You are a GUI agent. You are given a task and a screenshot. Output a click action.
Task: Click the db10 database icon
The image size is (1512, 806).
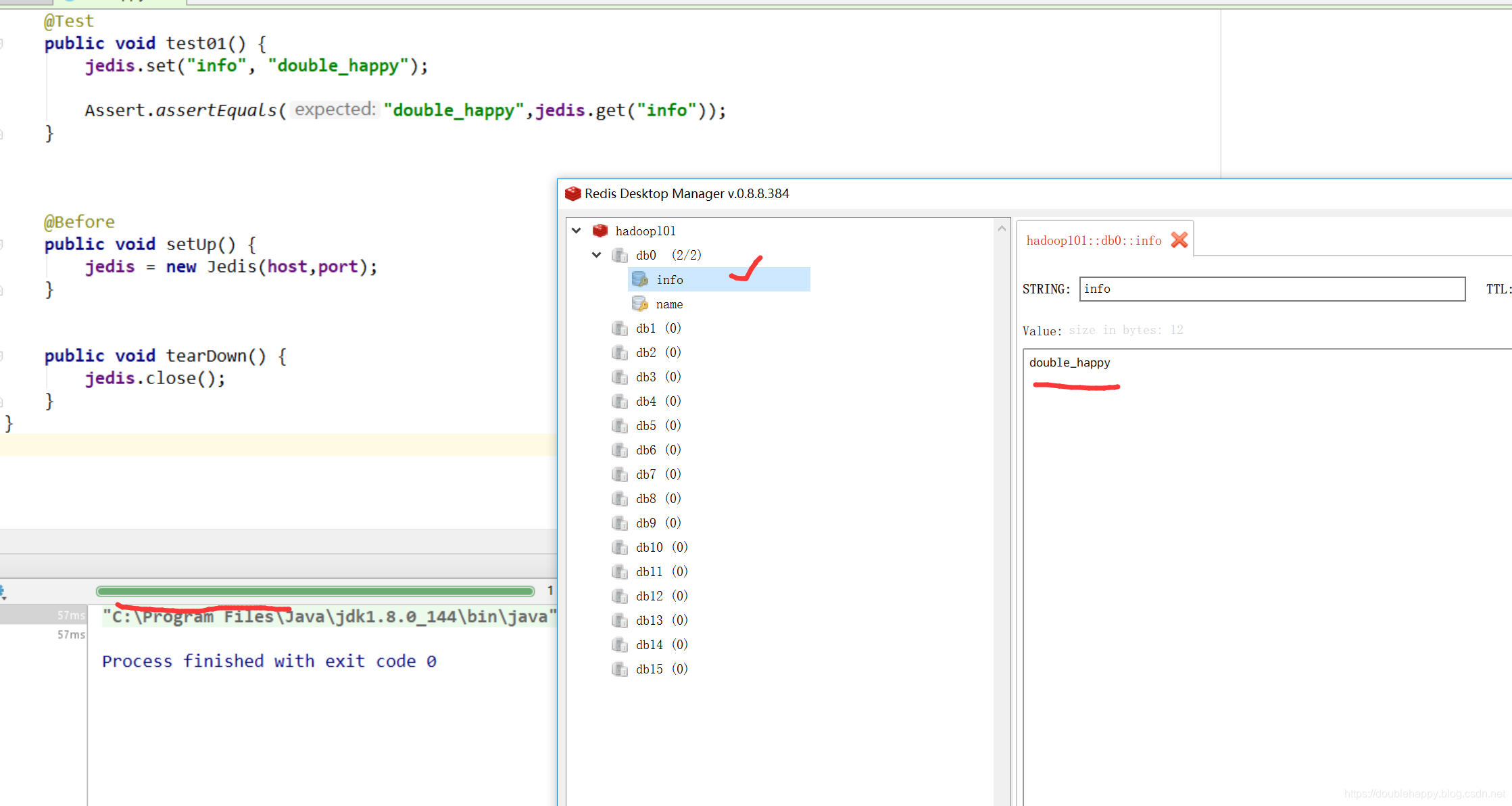click(x=619, y=548)
